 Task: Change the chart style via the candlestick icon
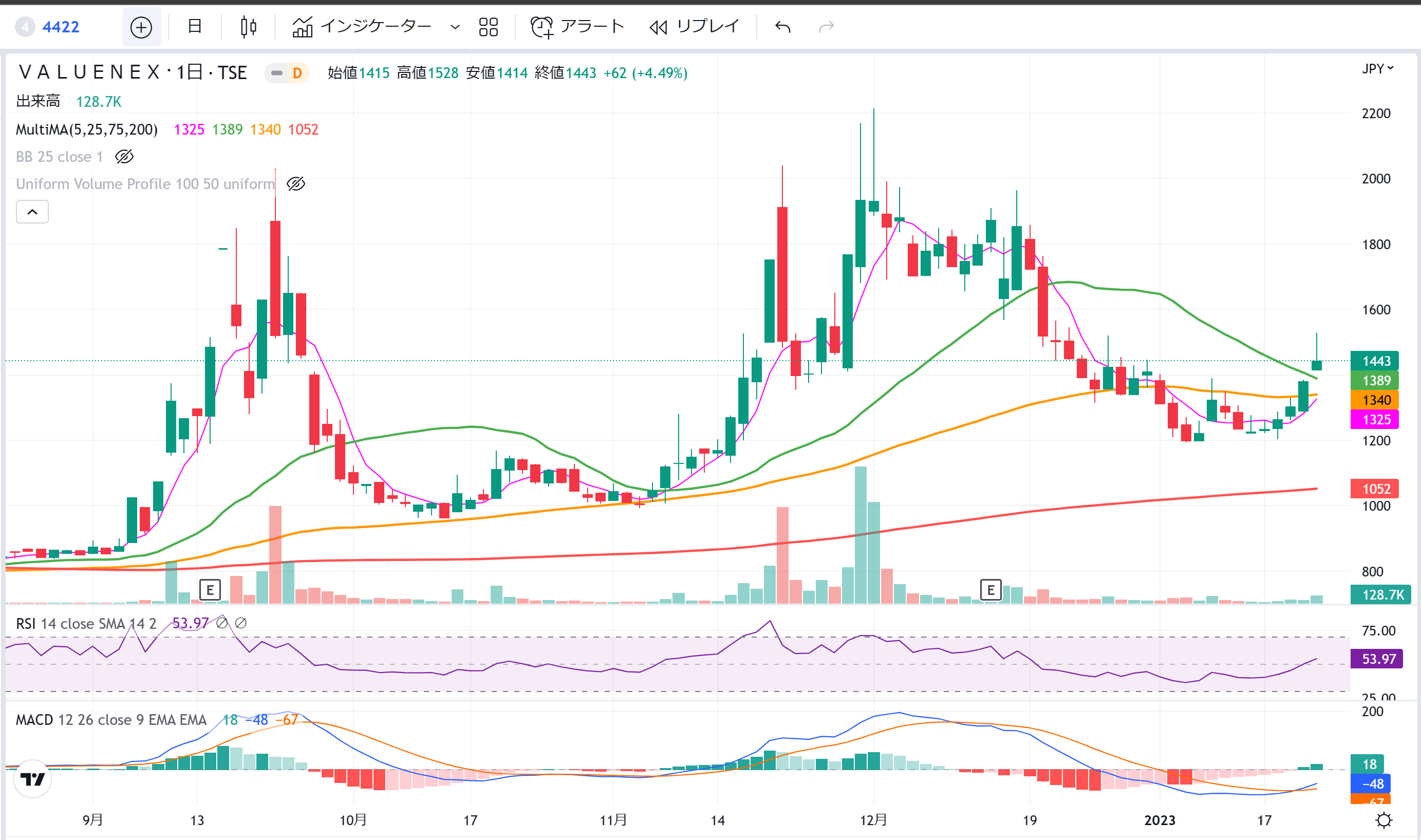(x=248, y=27)
